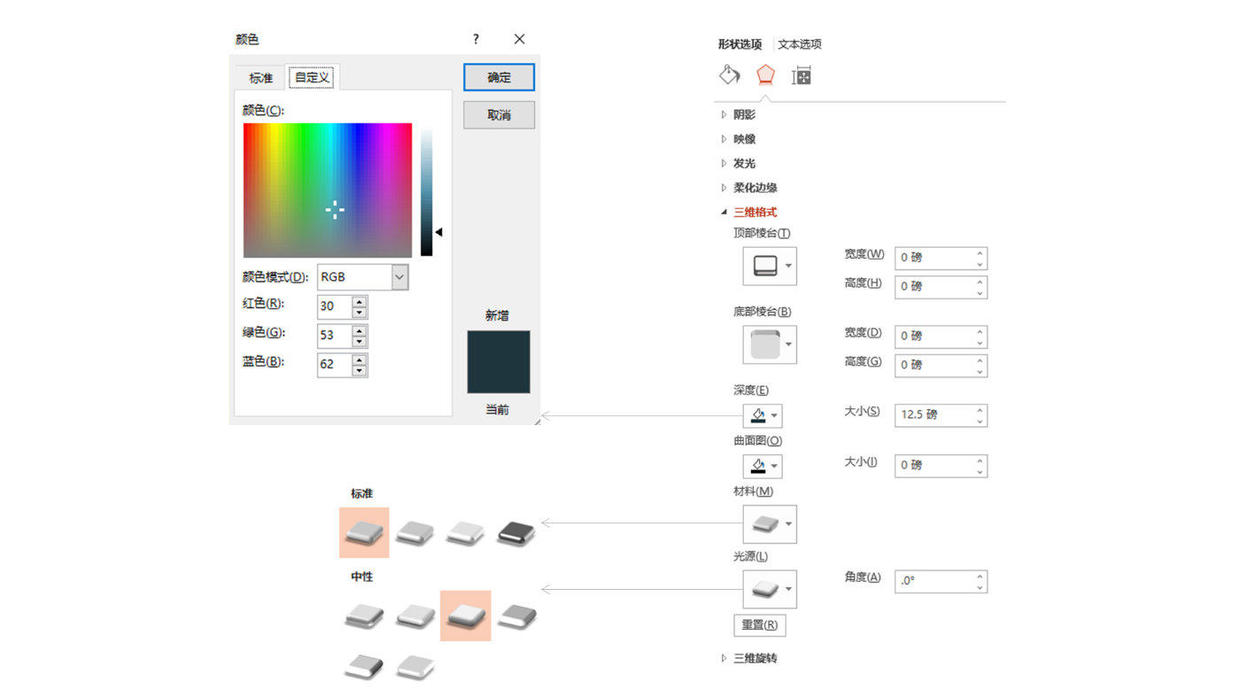Viewport: 1240px width, 697px height.
Task: Adjust the 红色 spinner arrows
Action: (360, 307)
